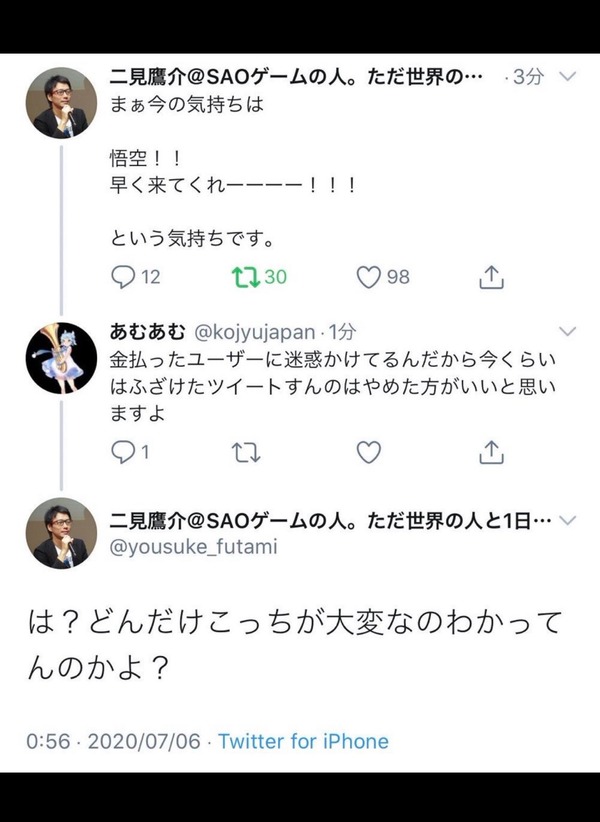Screen dimensions: 600x822
Task: Open the 悟空 tweet text body
Action: click(x=234, y=171)
